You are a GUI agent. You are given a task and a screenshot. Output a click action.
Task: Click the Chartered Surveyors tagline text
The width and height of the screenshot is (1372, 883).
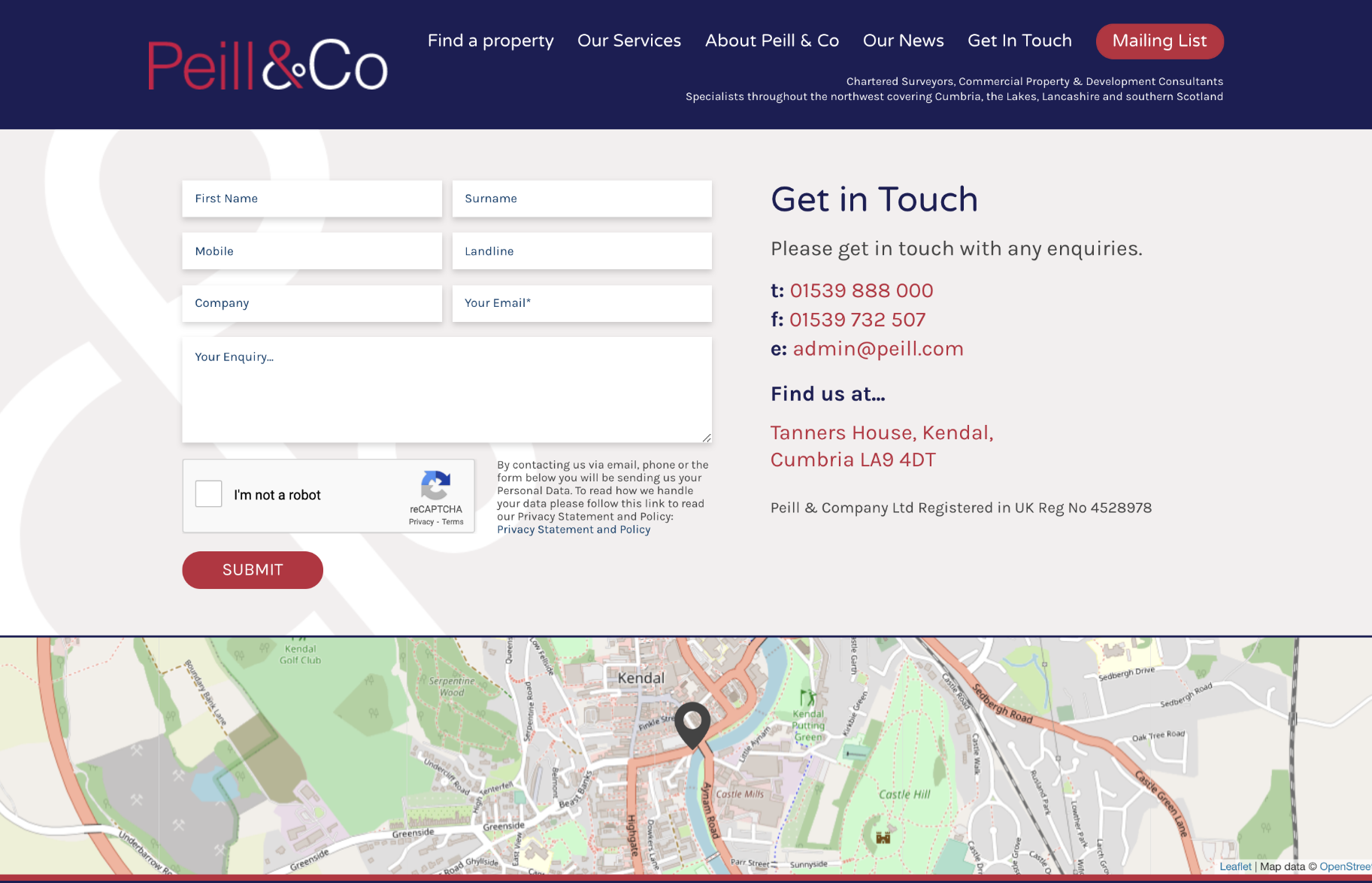(1034, 81)
